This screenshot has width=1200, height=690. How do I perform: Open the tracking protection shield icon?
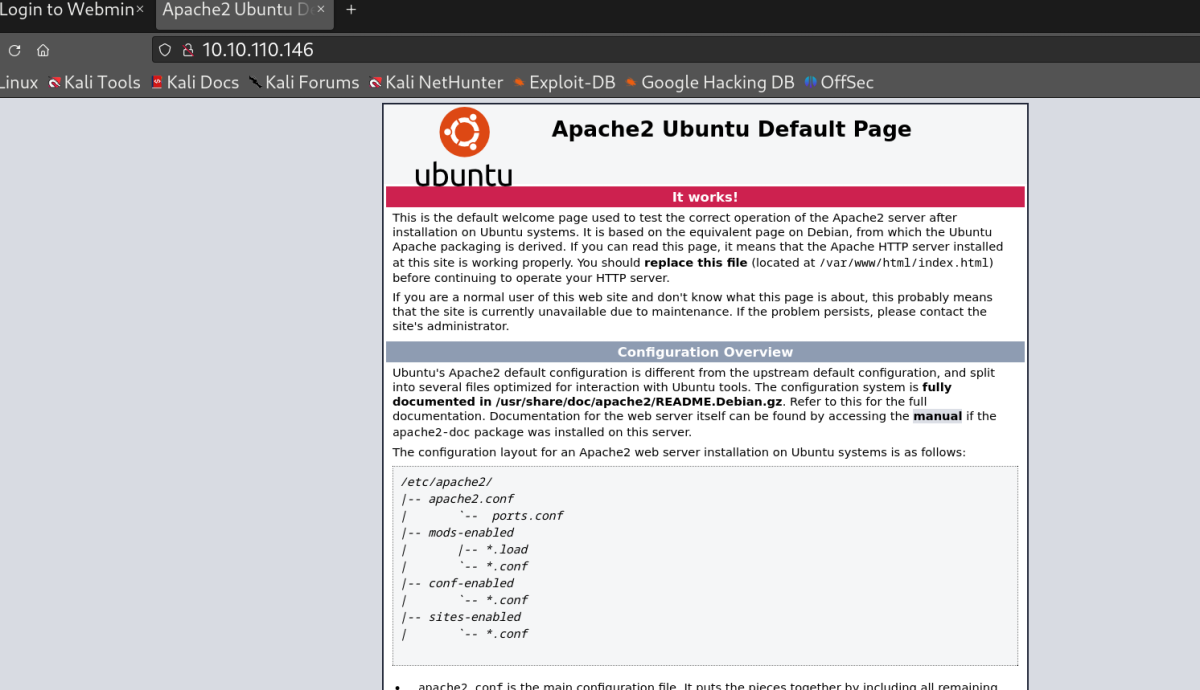click(x=166, y=50)
